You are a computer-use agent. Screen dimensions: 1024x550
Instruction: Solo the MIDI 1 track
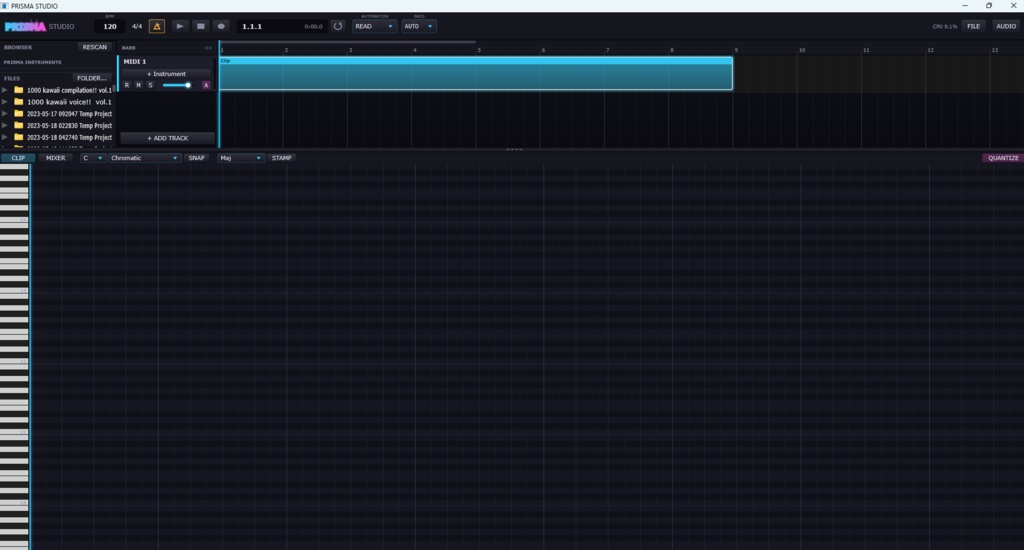click(150, 85)
